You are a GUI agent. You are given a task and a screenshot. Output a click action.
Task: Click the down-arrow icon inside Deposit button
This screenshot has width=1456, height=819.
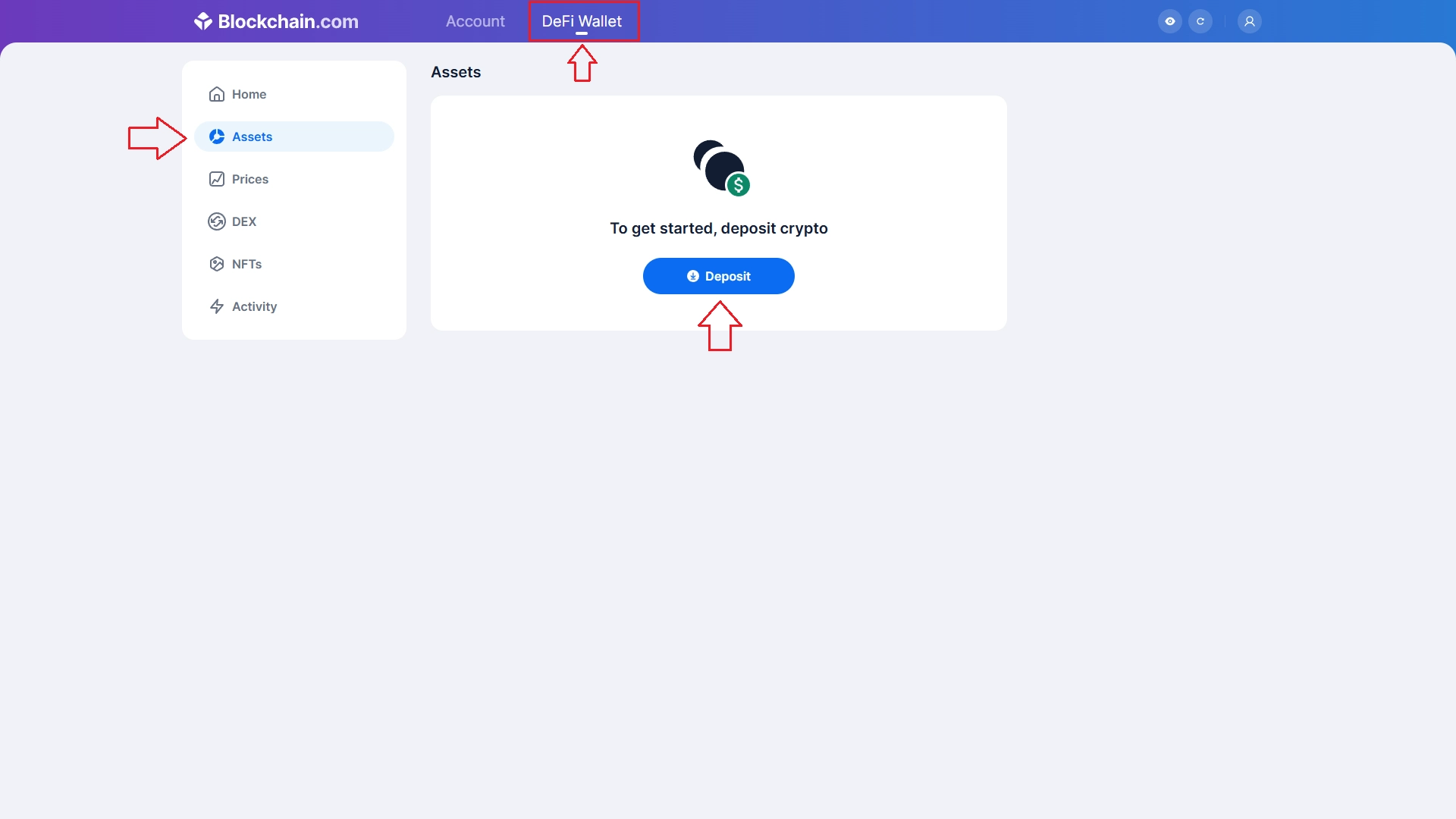693,276
